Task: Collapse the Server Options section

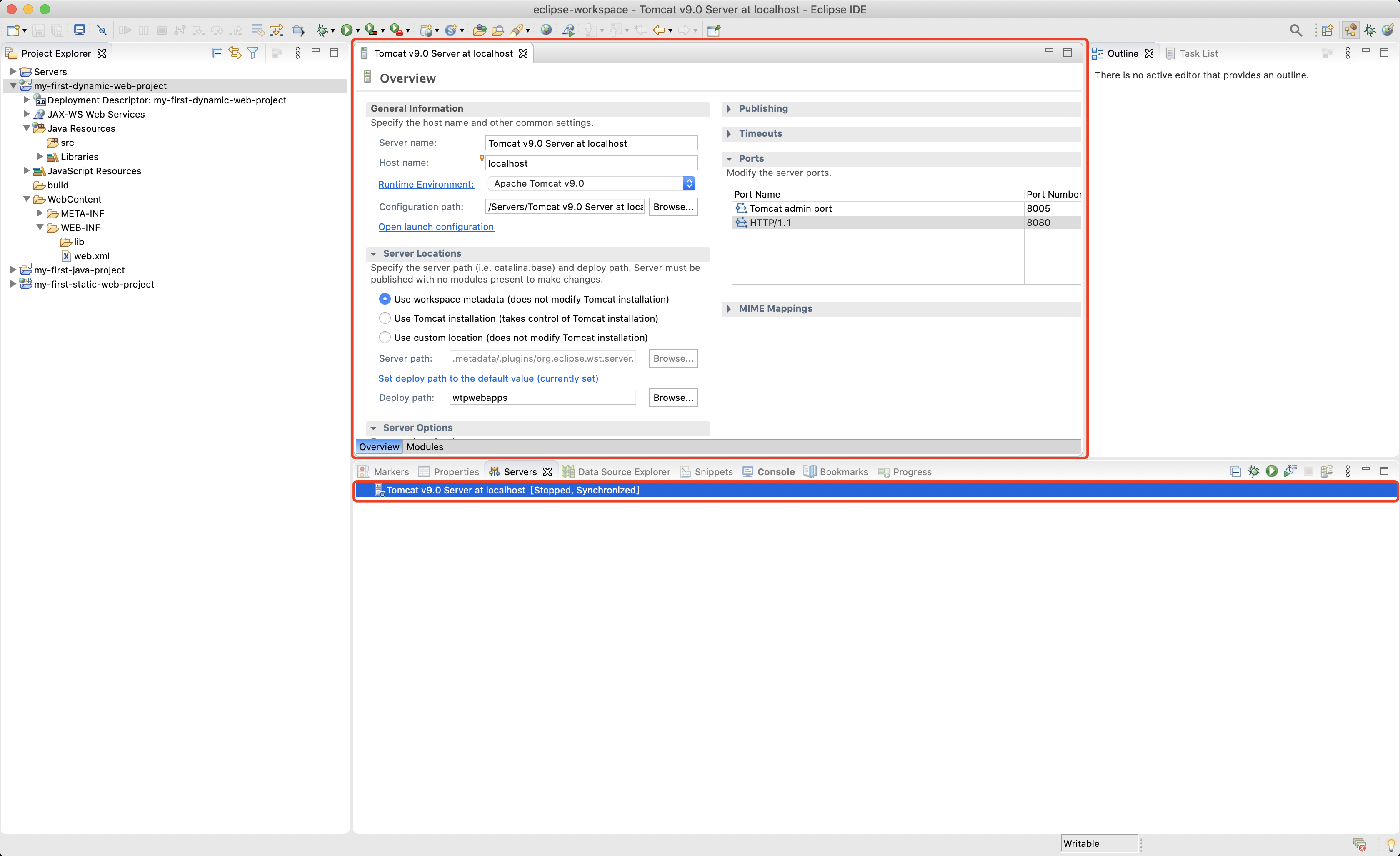Action: pos(373,428)
